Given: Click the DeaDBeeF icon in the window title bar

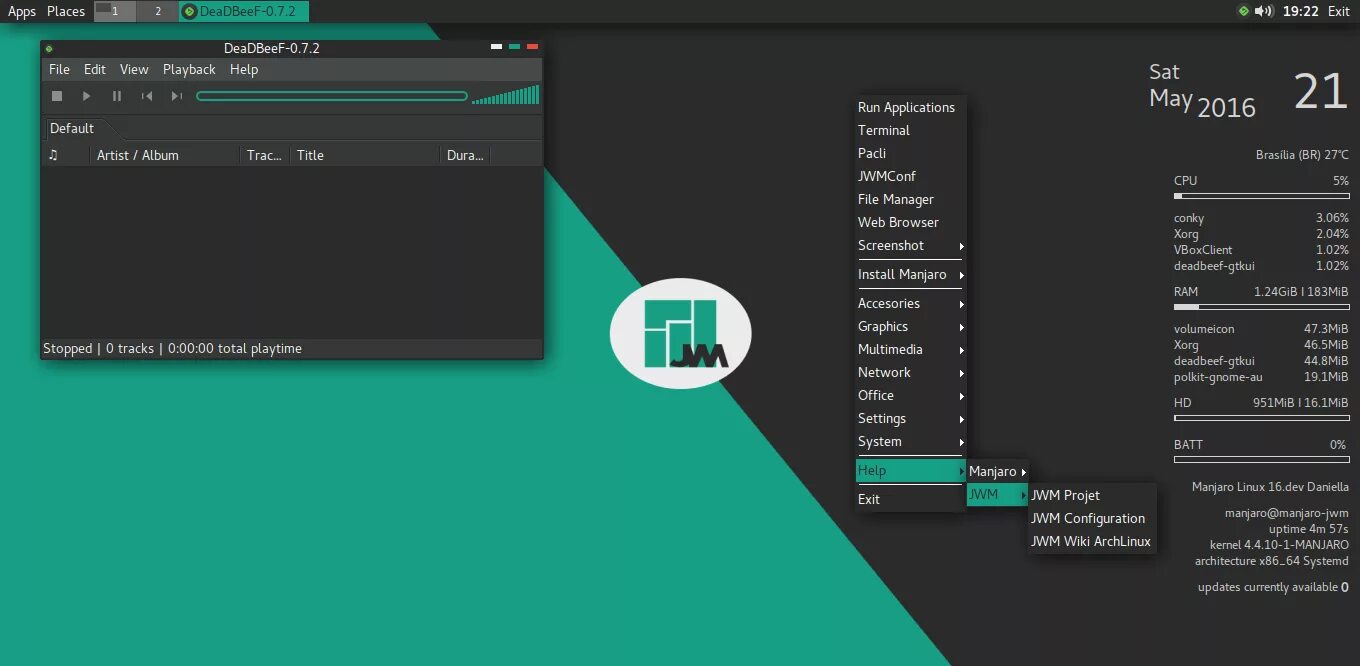Looking at the screenshot, I should (48, 48).
